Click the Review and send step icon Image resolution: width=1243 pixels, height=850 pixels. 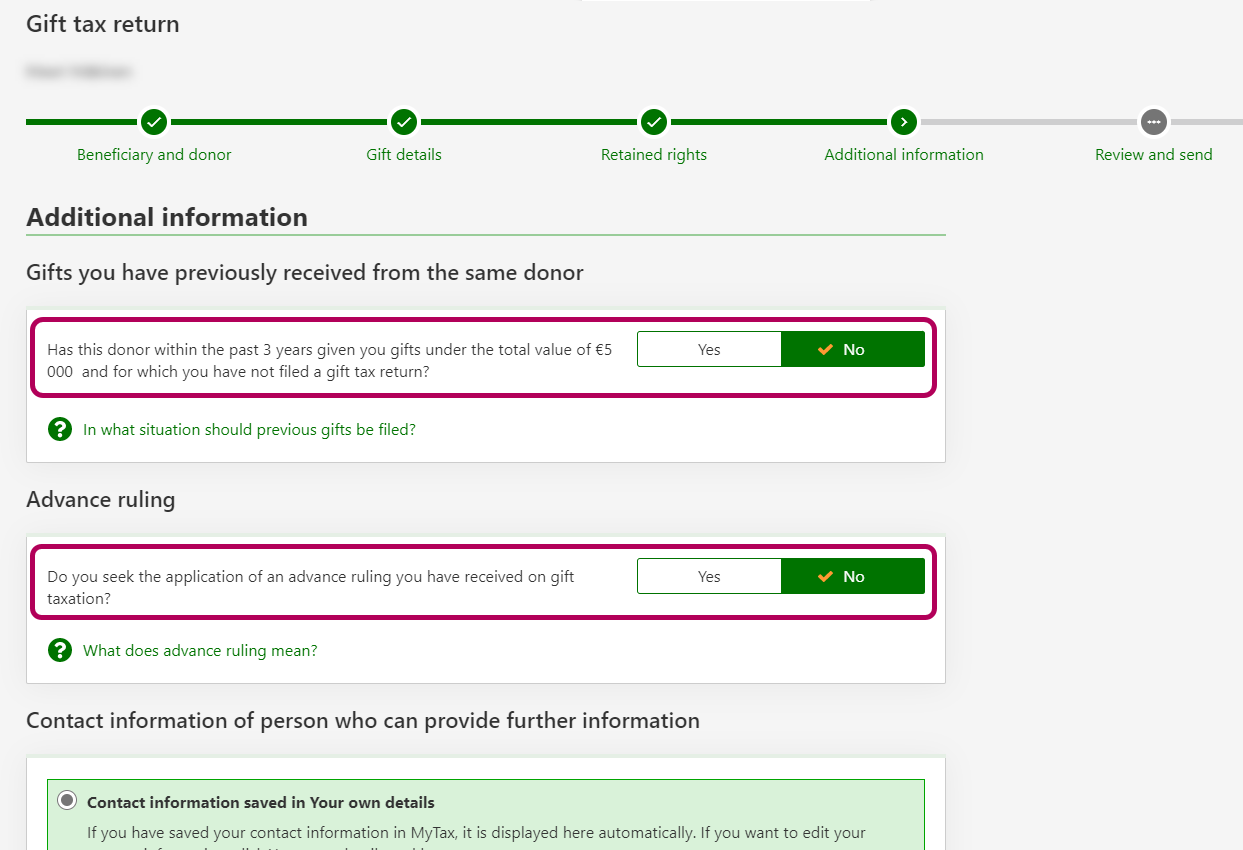[1154, 122]
